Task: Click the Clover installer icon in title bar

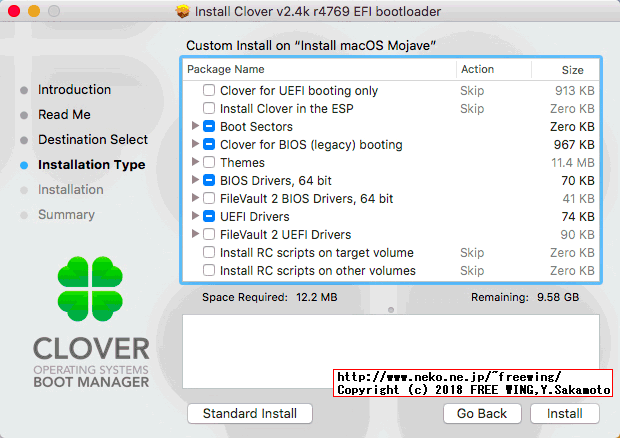Action: tap(182, 11)
